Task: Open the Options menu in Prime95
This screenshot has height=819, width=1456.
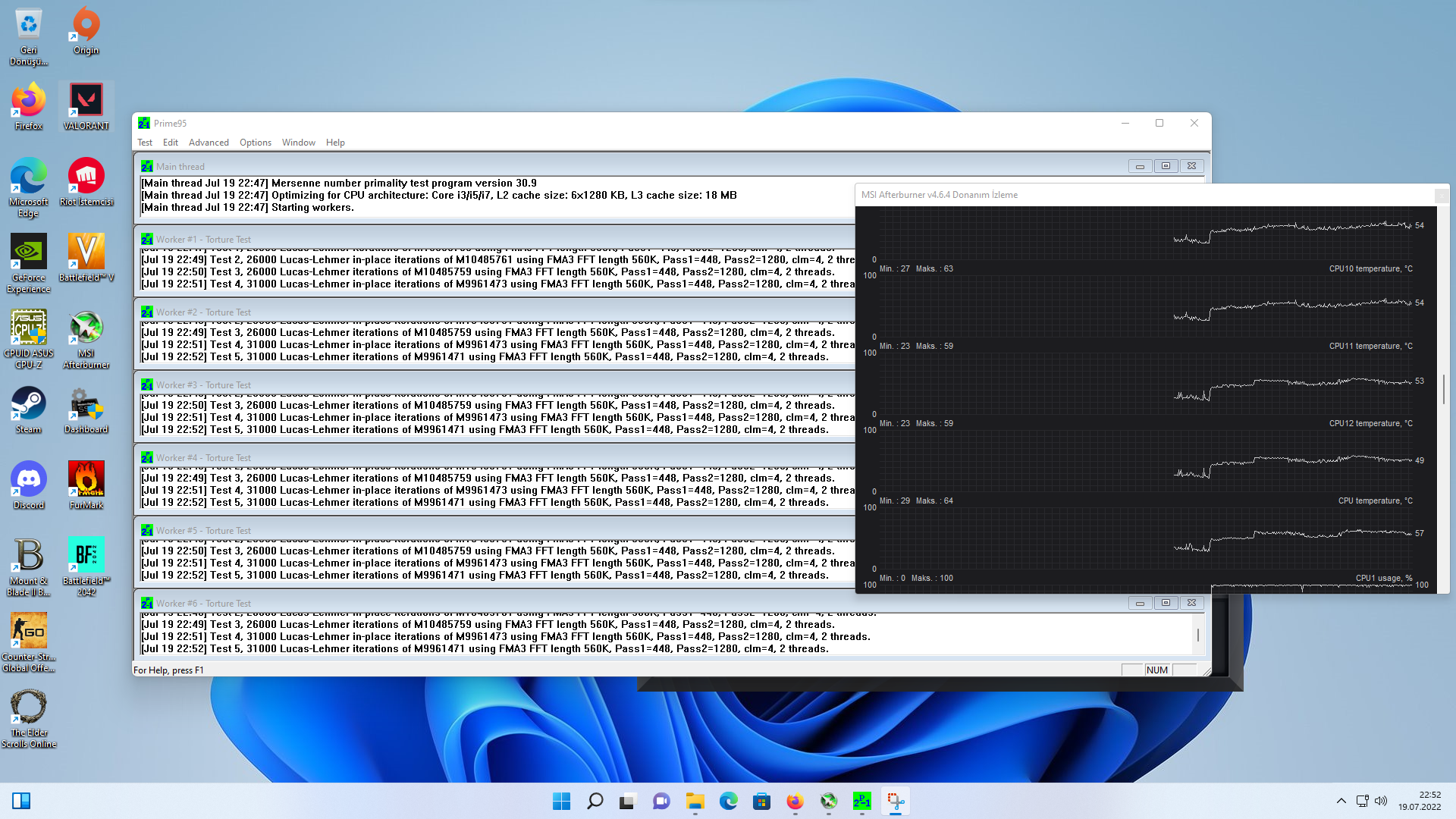Action: [255, 143]
